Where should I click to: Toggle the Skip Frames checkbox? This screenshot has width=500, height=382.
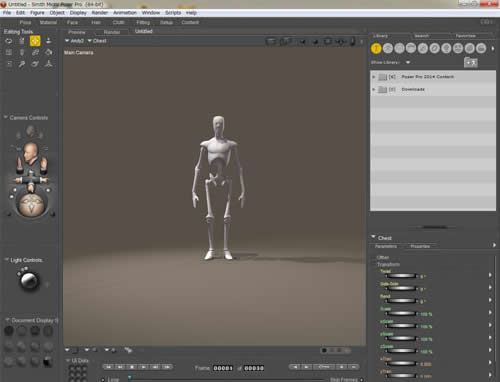pos(362,379)
